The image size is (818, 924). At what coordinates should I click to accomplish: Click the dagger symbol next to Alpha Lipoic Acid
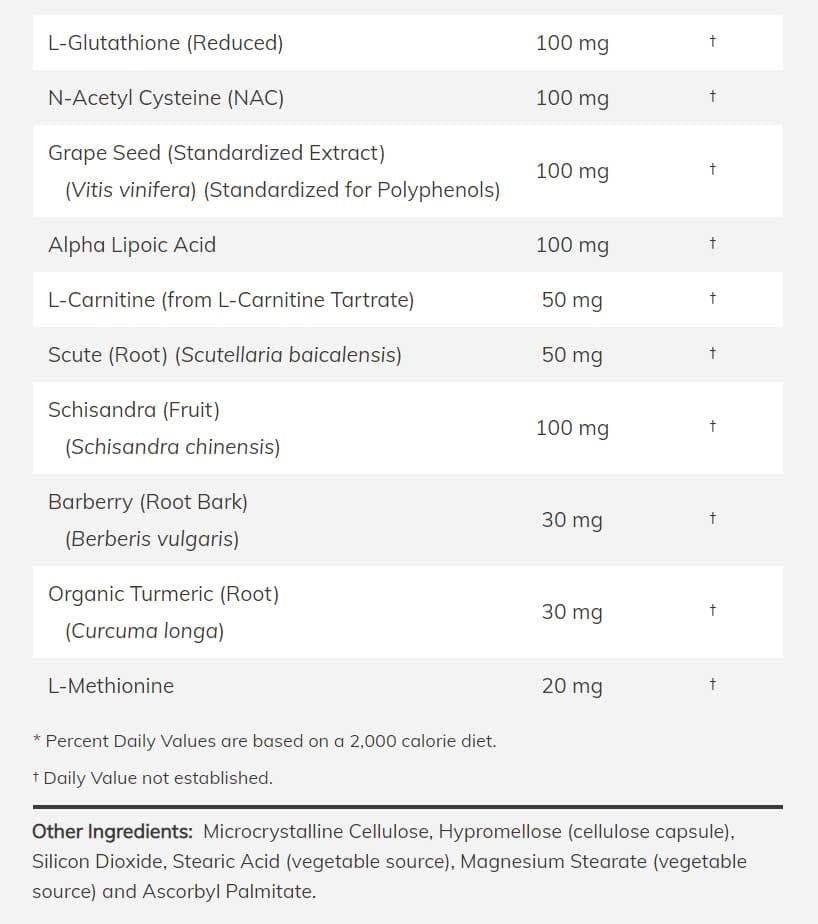click(713, 243)
